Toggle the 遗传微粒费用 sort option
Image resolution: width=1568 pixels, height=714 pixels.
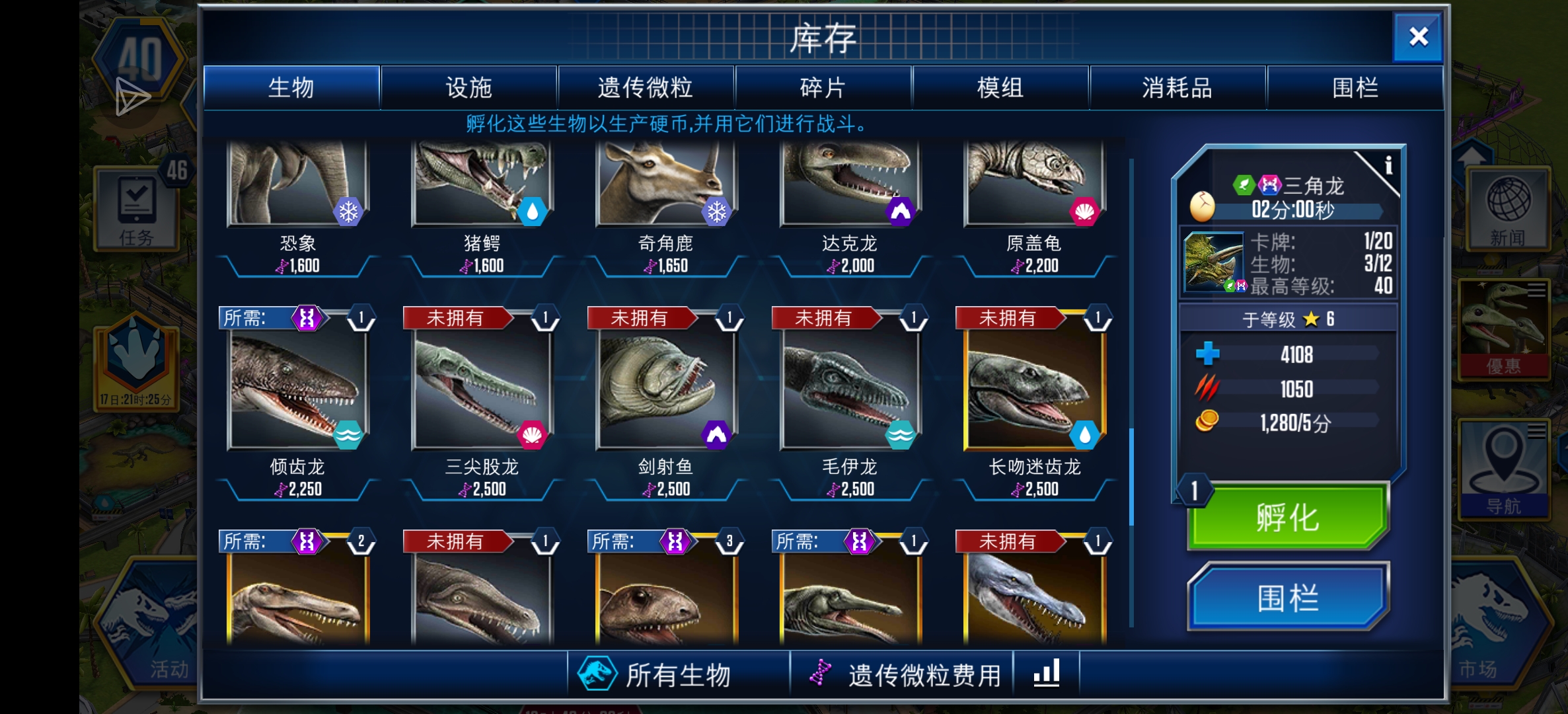click(x=903, y=674)
